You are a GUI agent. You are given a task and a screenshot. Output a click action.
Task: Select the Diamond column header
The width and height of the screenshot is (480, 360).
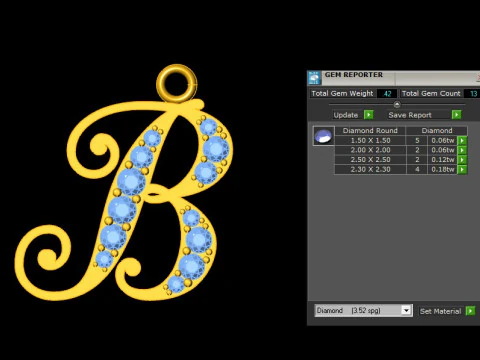[x=437, y=131]
